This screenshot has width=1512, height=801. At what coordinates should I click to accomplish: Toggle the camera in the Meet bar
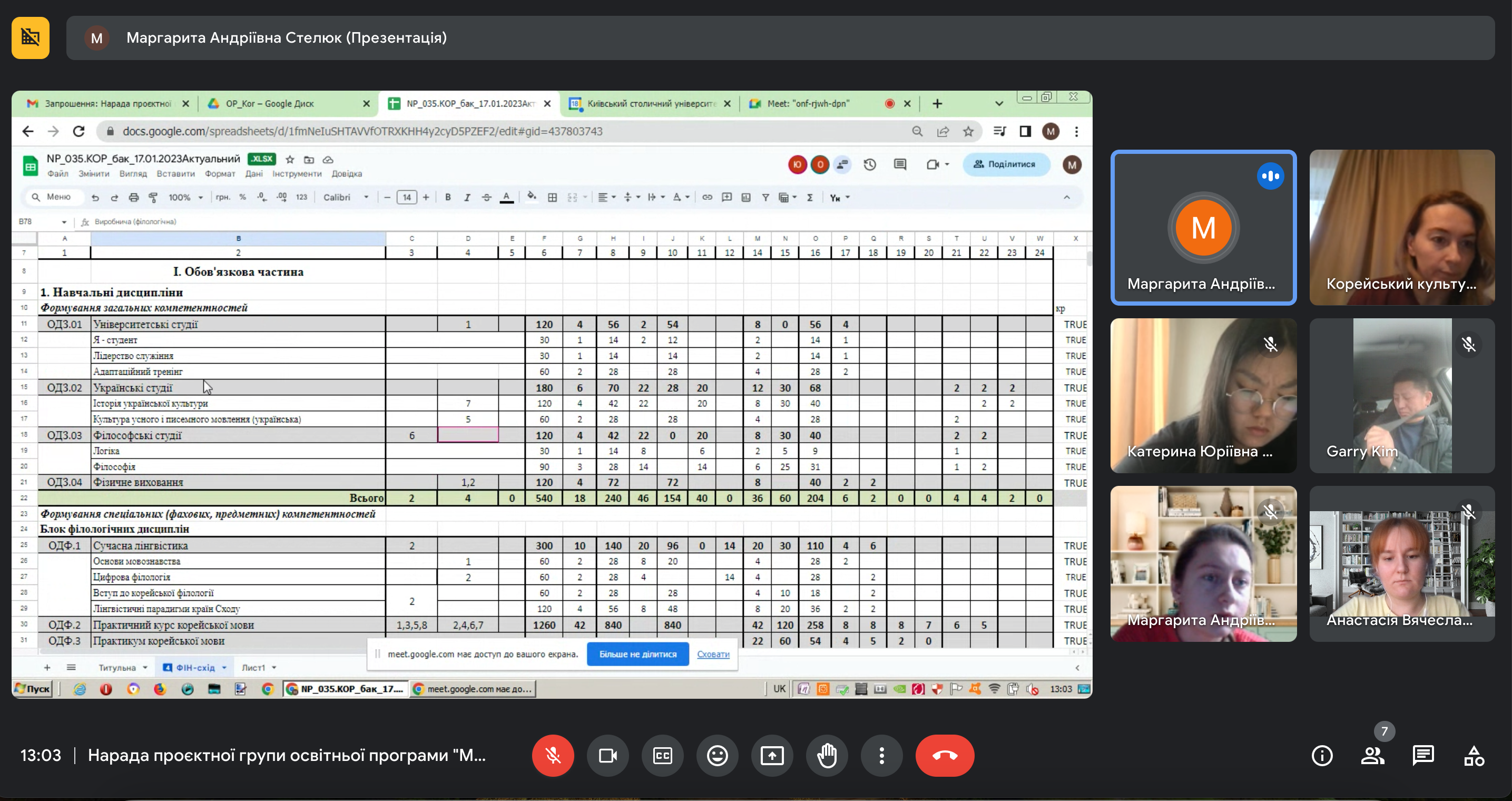tap(607, 755)
